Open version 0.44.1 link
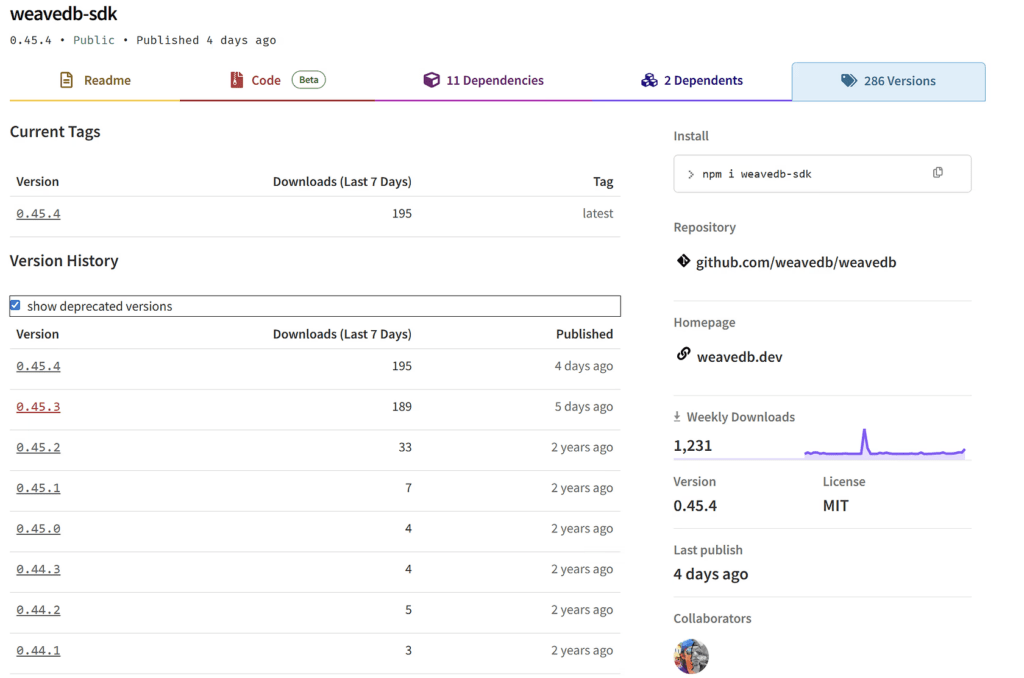The image size is (1024, 678). coord(39,651)
